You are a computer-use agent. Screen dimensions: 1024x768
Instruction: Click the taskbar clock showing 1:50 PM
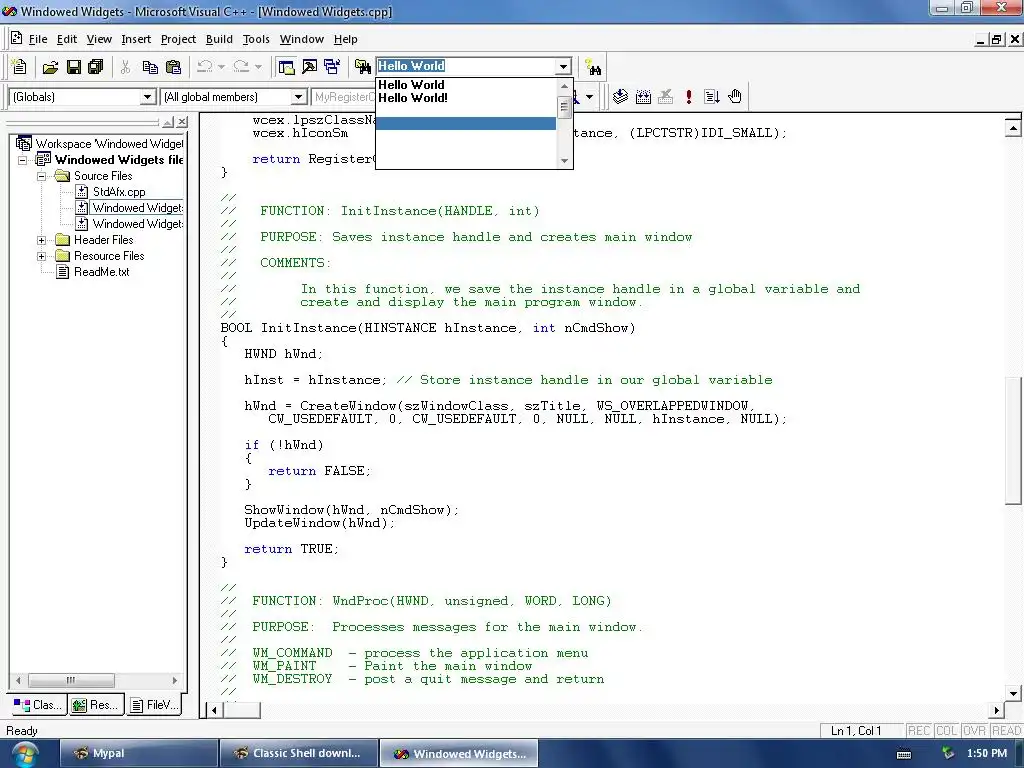(x=987, y=754)
